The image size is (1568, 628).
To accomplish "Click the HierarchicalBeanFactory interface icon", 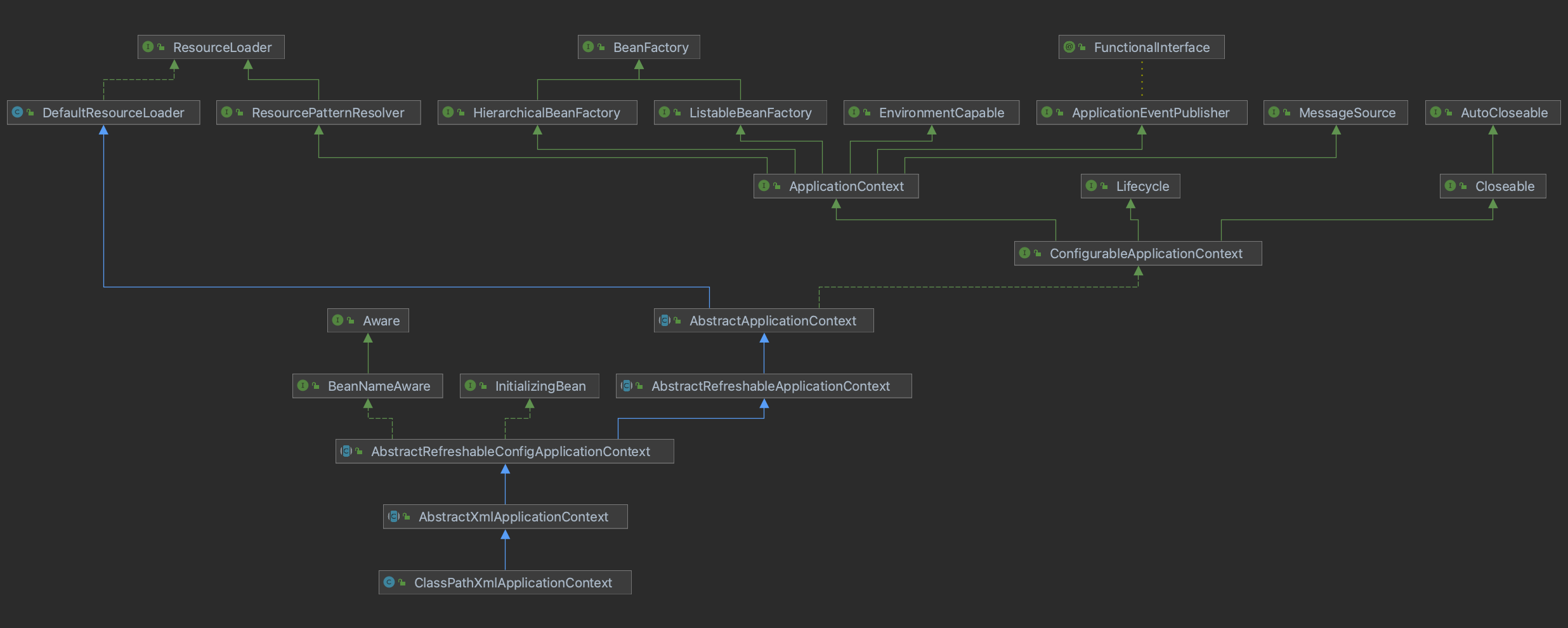I will [x=448, y=112].
